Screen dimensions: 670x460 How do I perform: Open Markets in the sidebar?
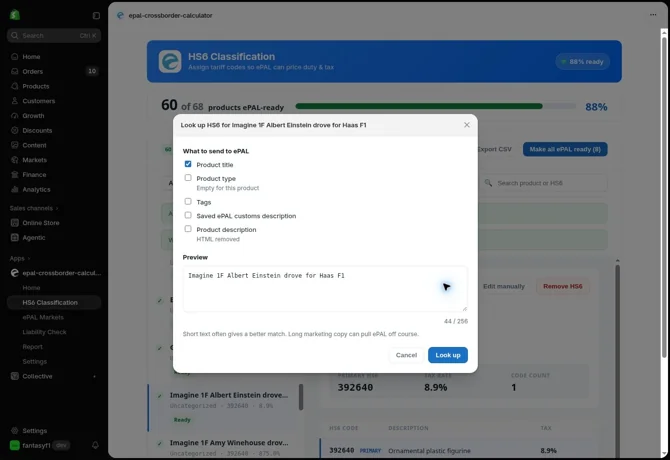pos(34,160)
